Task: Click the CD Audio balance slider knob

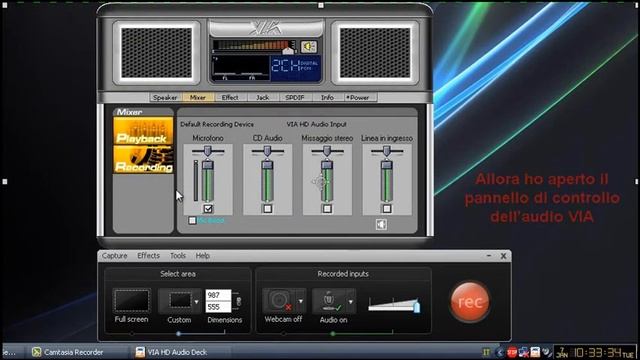Action: [267, 151]
